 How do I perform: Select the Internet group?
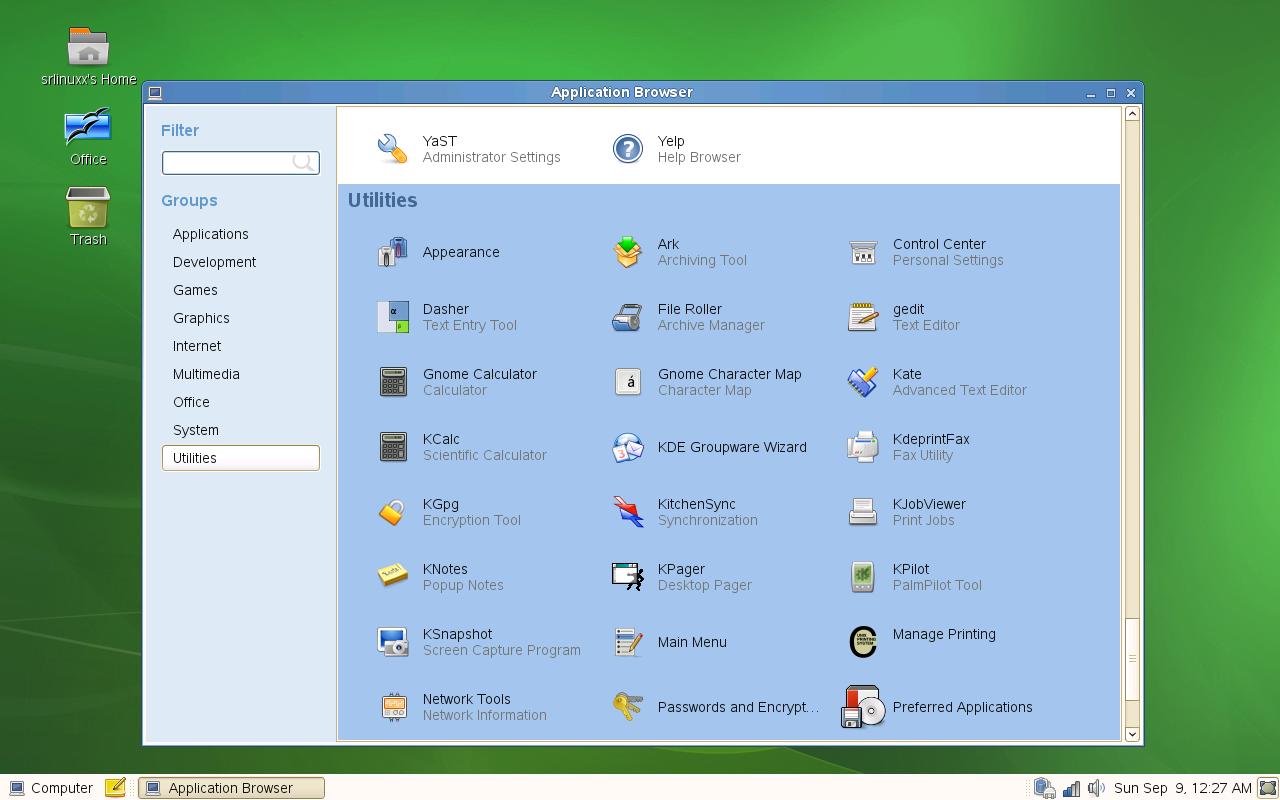tap(240, 346)
